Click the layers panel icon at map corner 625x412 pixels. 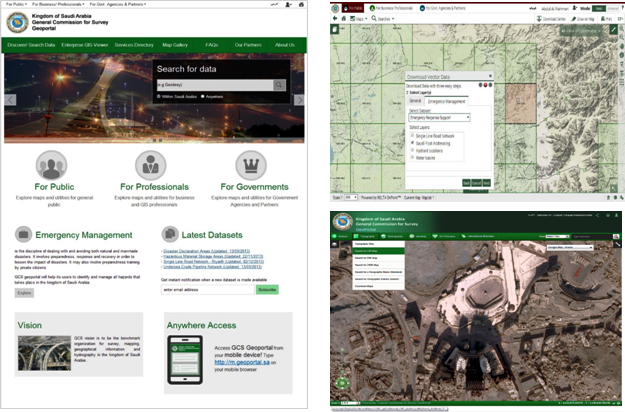(x=335, y=29)
